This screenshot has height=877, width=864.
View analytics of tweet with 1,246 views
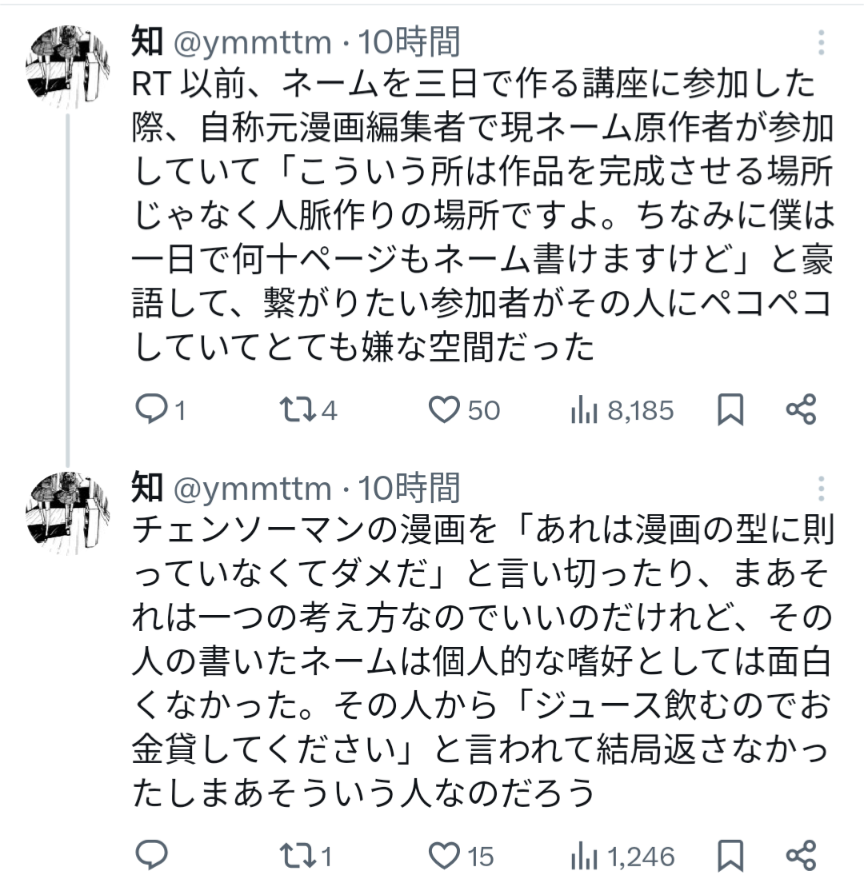click(583, 856)
